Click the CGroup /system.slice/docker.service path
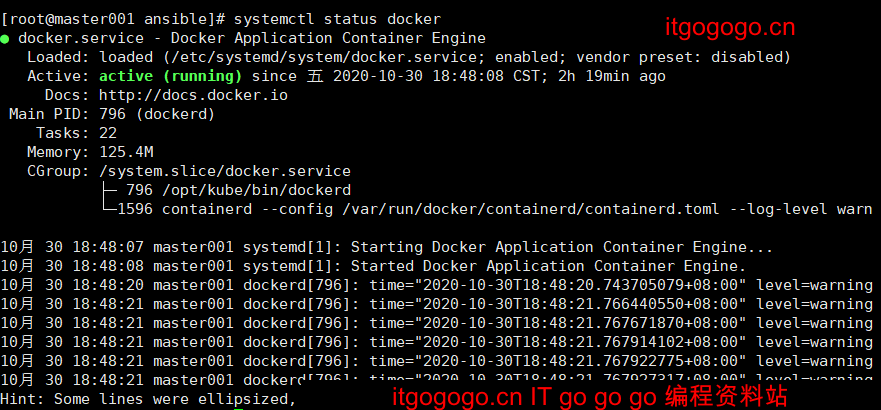Screen dimensions: 881x410 click(x=225, y=171)
